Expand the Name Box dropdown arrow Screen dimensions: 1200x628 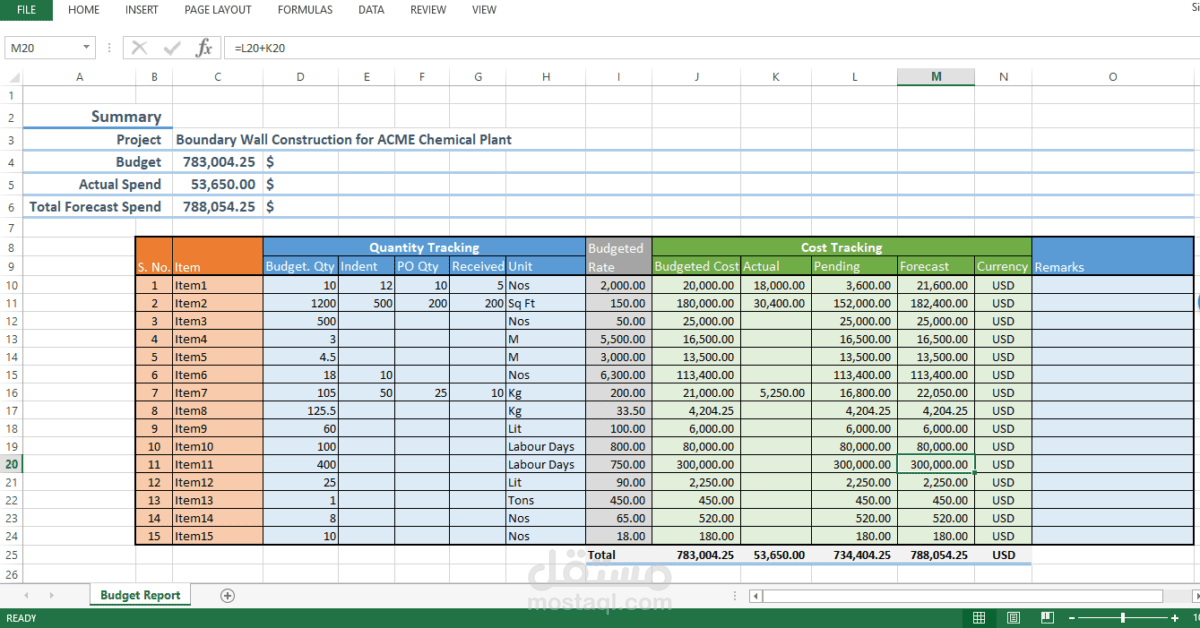(x=87, y=48)
